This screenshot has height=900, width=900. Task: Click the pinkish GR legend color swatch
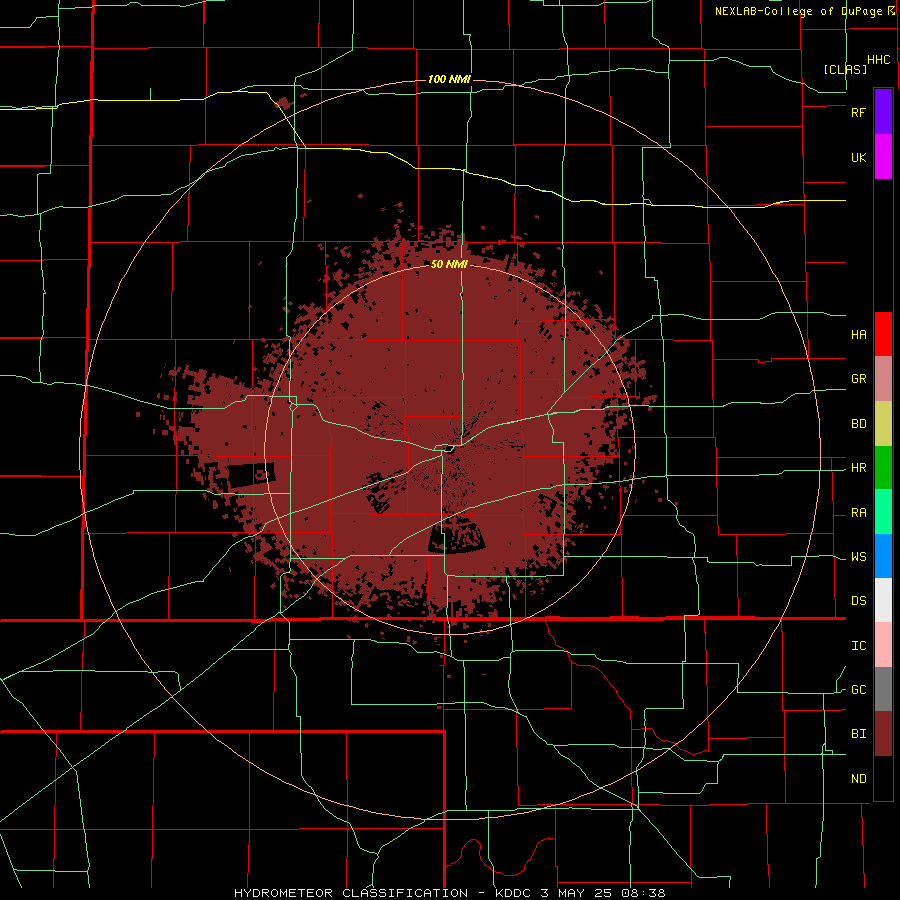pyautogui.click(x=883, y=379)
